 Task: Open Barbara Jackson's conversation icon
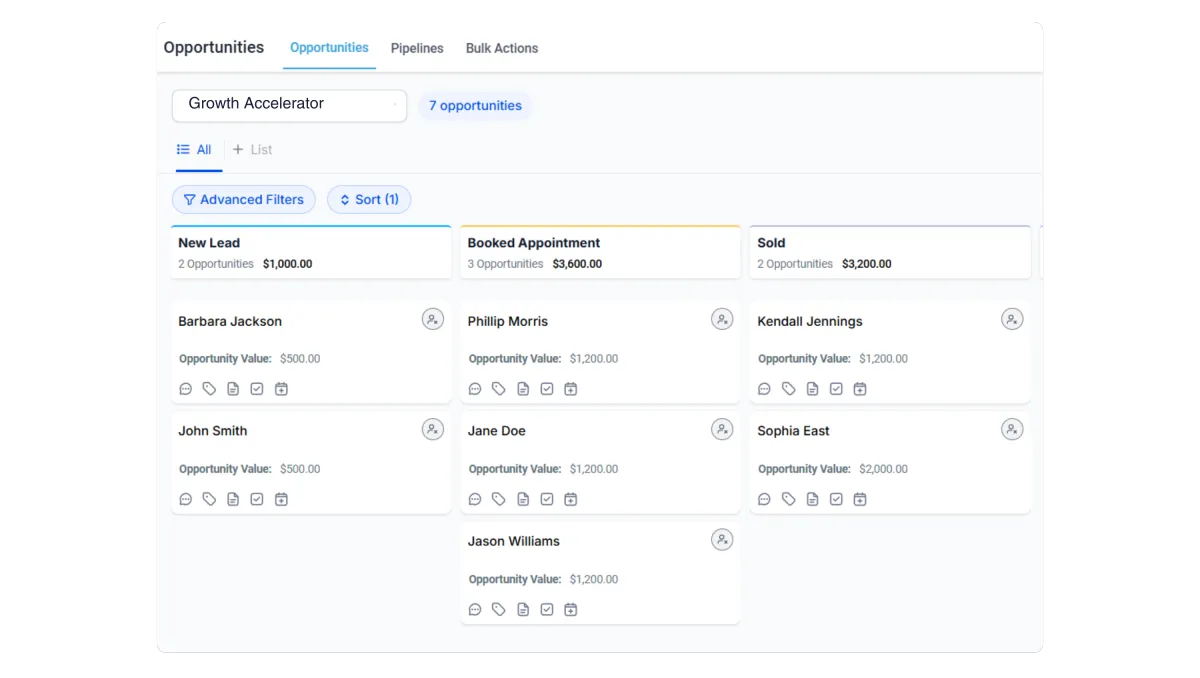point(186,389)
